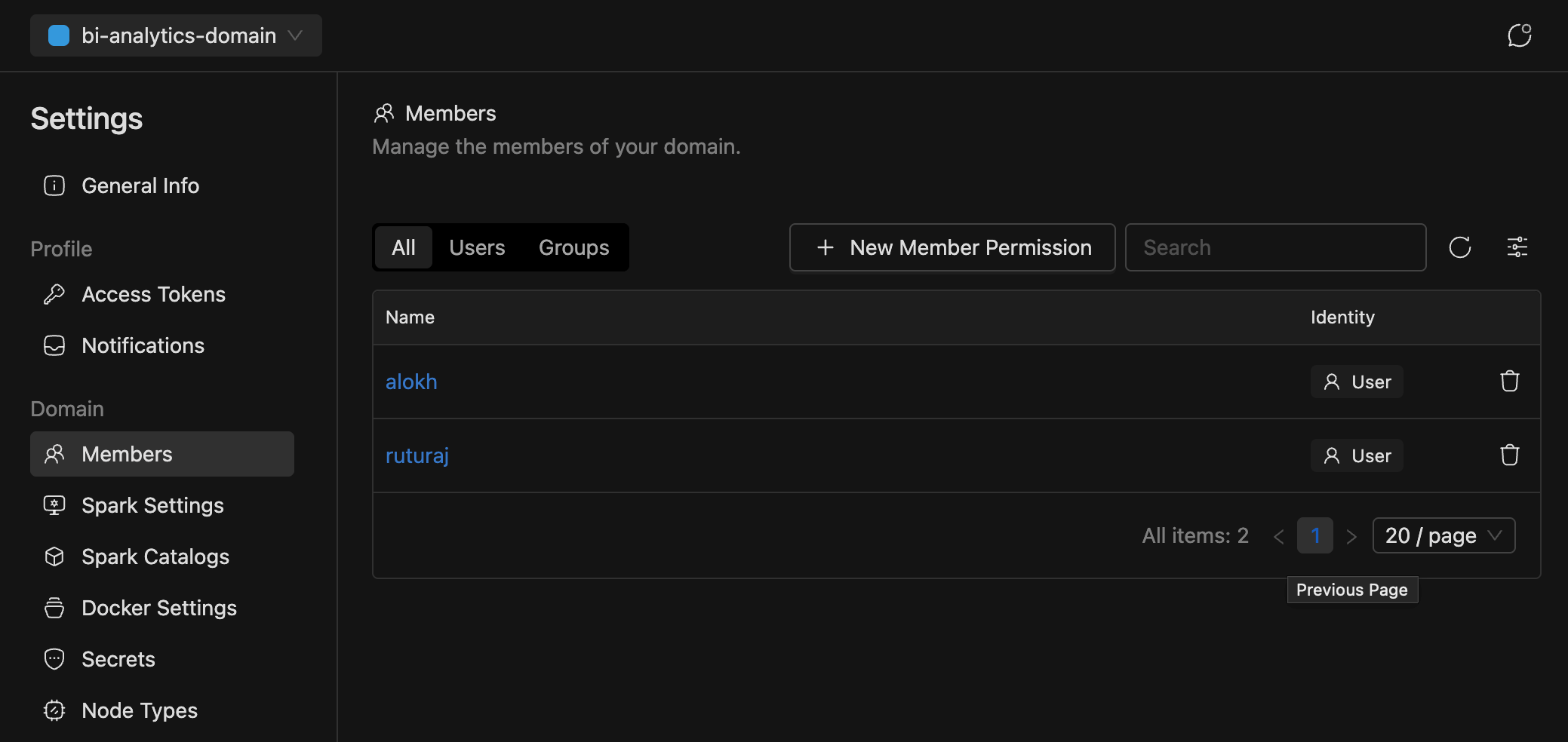The height and width of the screenshot is (742, 1568).
Task: Expand the Members section in Domain settings
Action: 126,453
